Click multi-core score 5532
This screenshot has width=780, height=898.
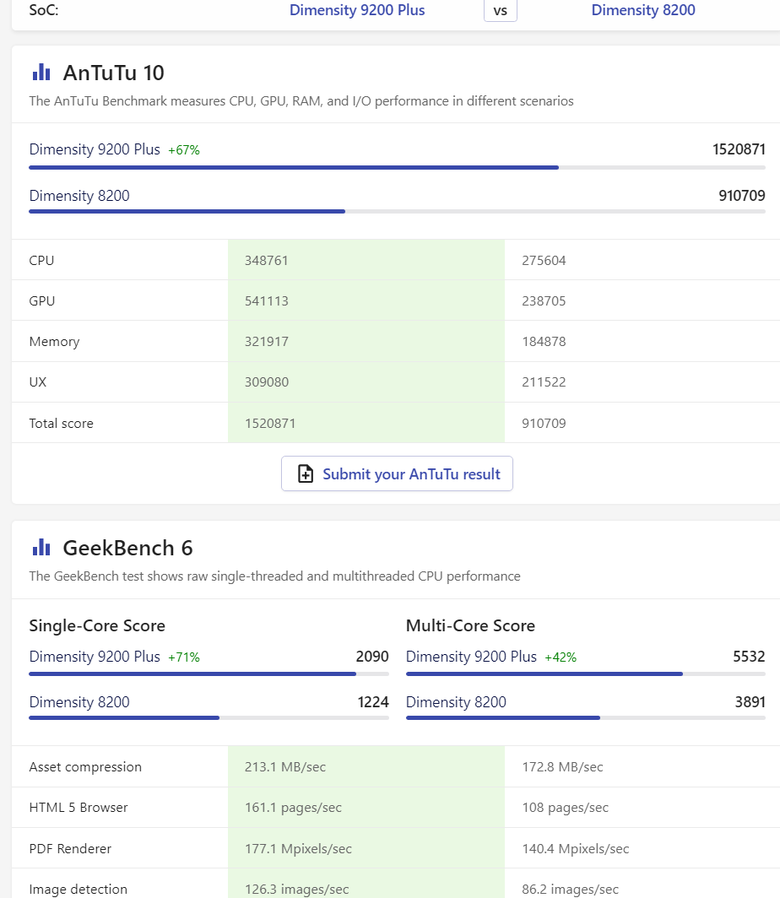[x=749, y=657]
